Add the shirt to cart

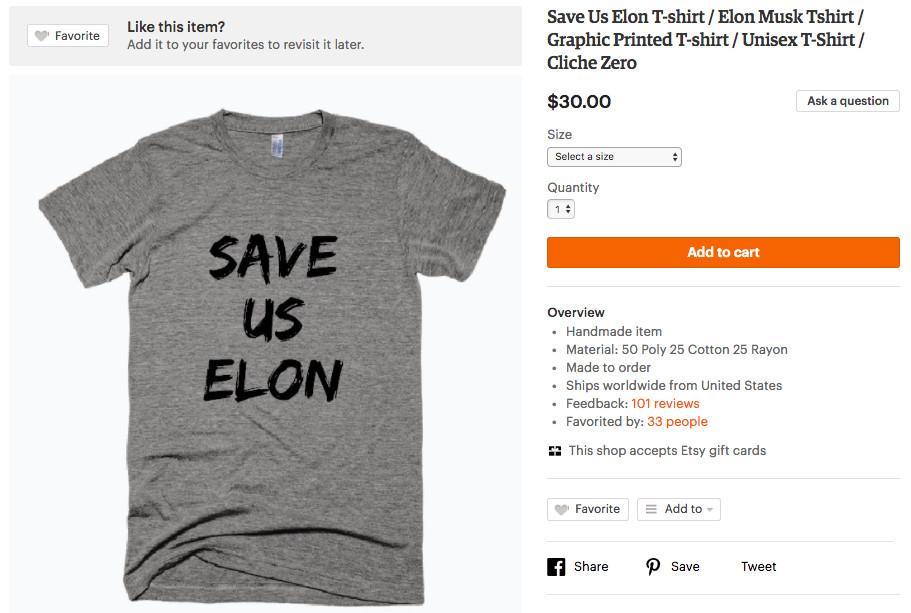click(723, 252)
